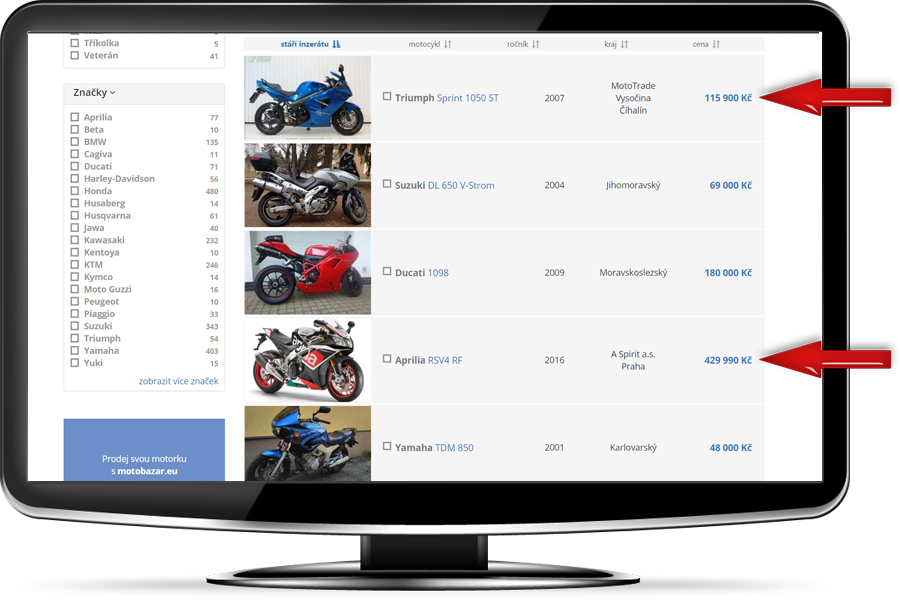Click the motocykl column header

[x=424, y=44]
